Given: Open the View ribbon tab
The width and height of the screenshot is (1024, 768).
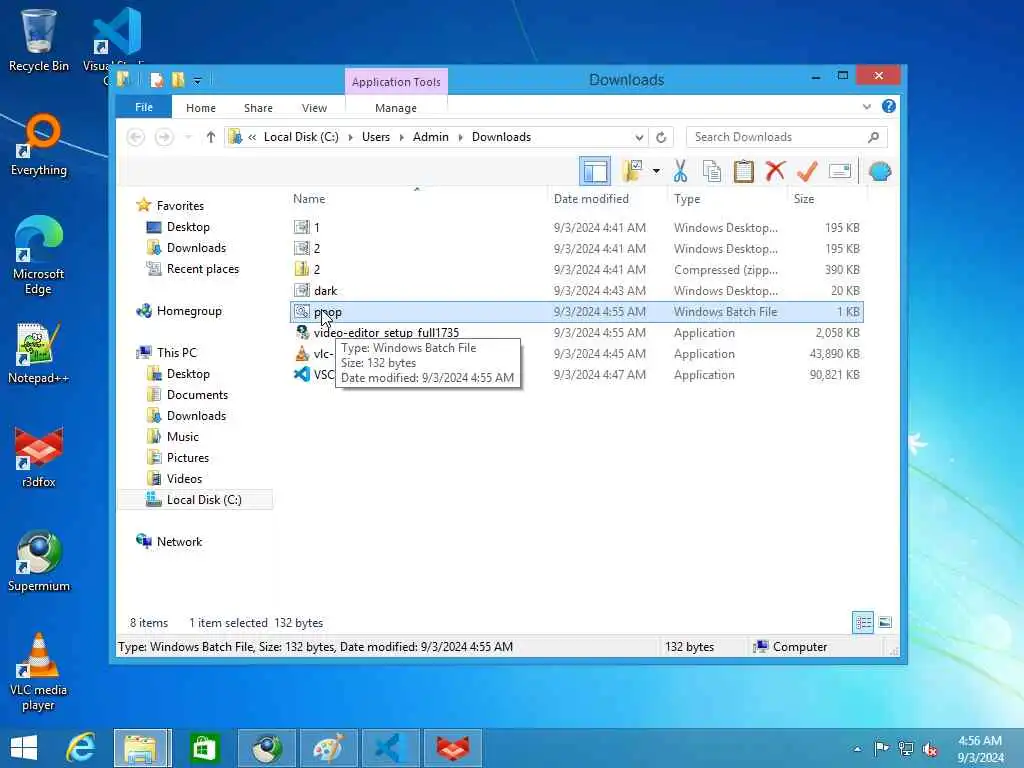Looking at the screenshot, I should click(314, 108).
